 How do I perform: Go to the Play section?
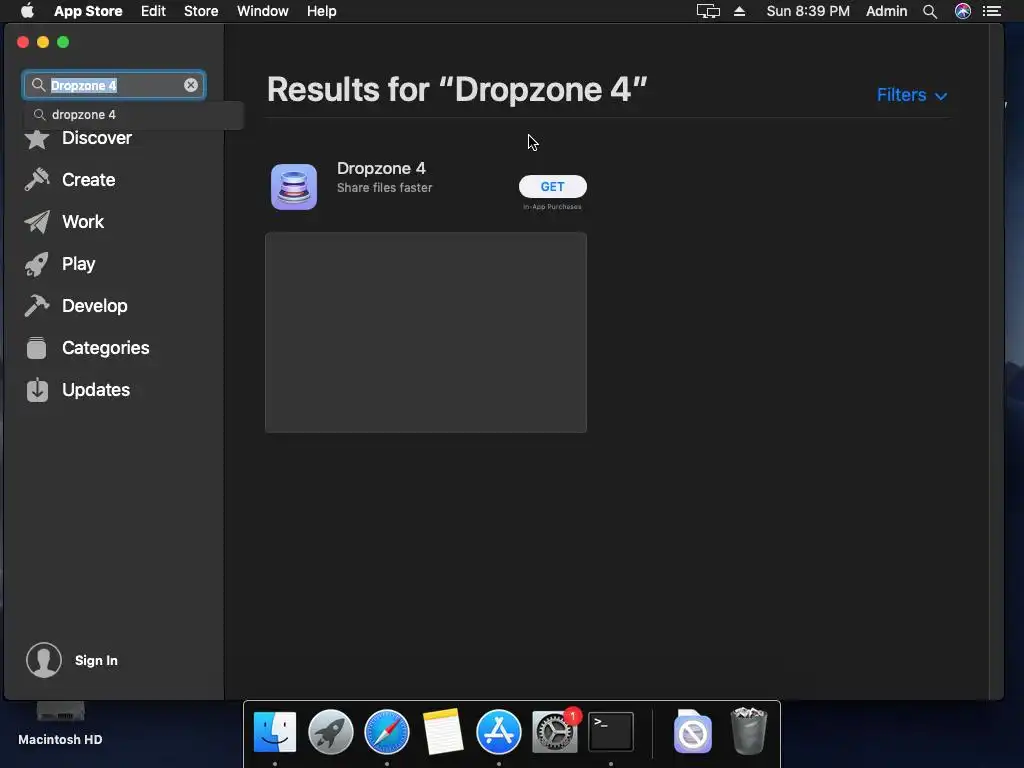78,264
